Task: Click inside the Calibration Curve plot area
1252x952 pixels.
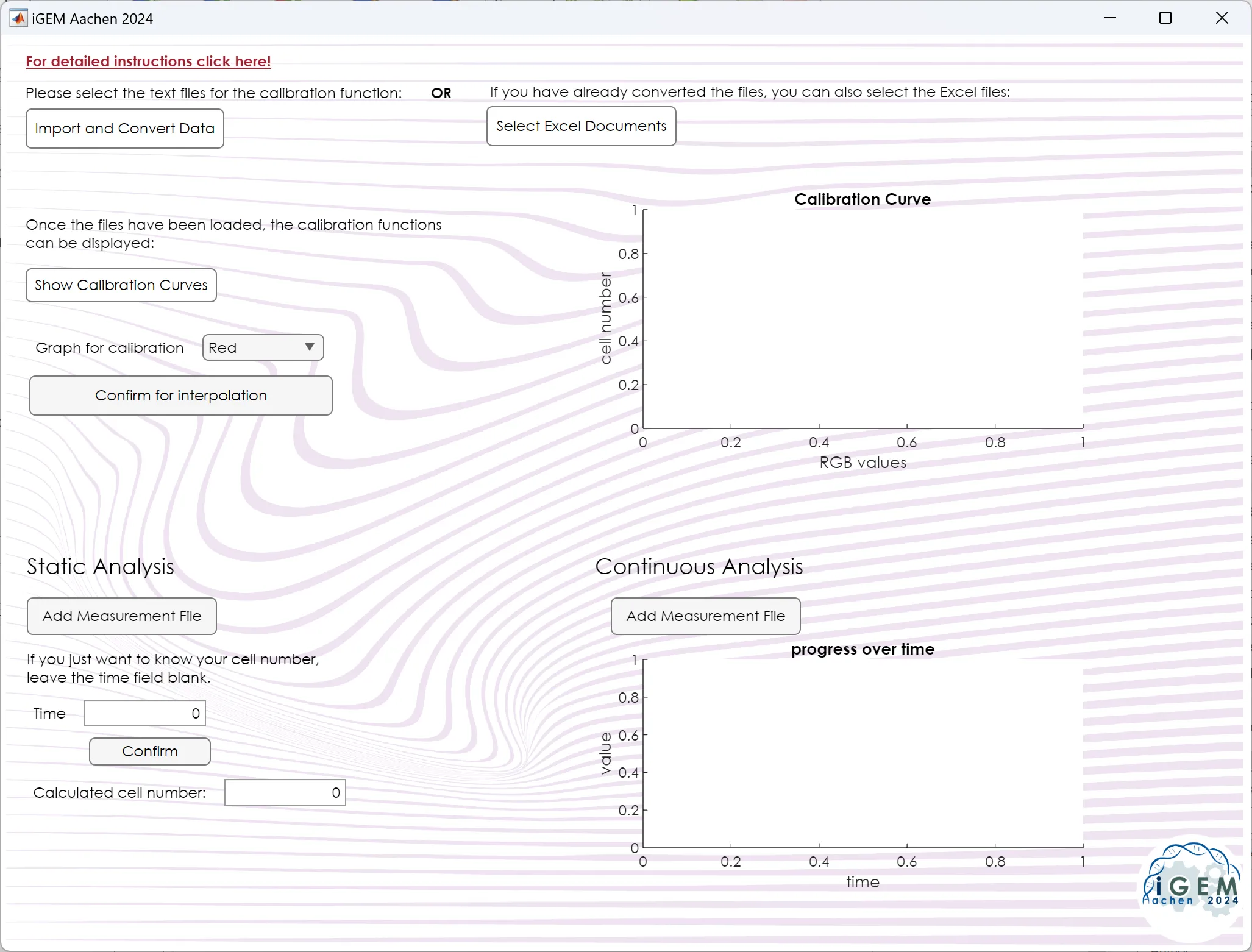Action: pos(863,319)
